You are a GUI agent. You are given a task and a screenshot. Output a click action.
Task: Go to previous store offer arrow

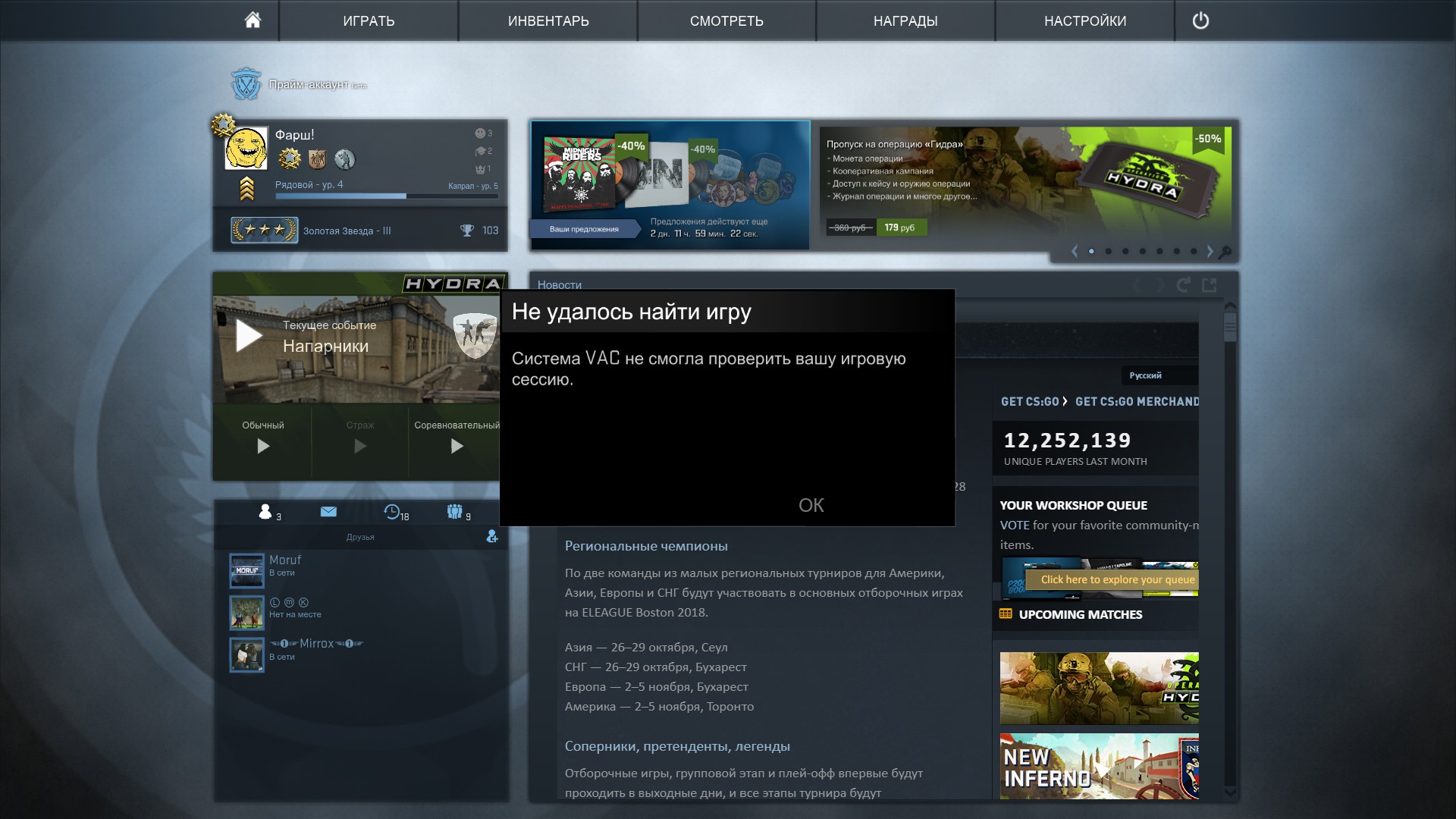click(1075, 251)
